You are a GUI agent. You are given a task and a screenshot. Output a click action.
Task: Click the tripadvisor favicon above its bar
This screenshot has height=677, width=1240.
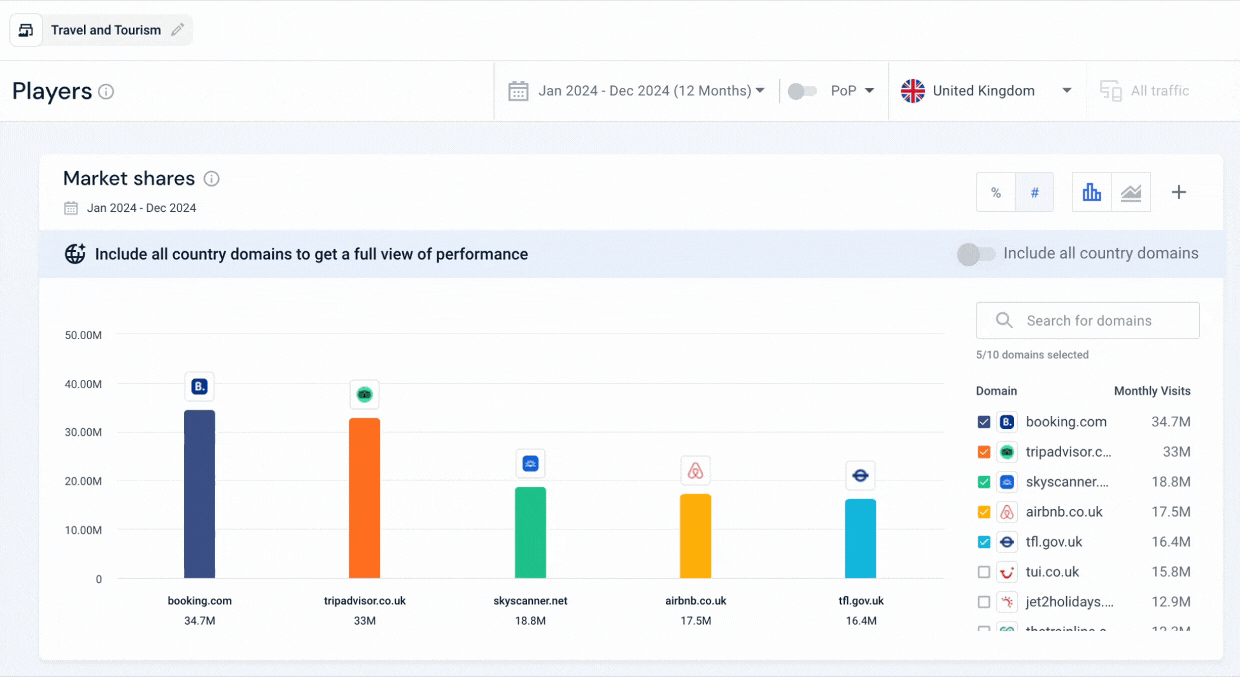(x=364, y=395)
